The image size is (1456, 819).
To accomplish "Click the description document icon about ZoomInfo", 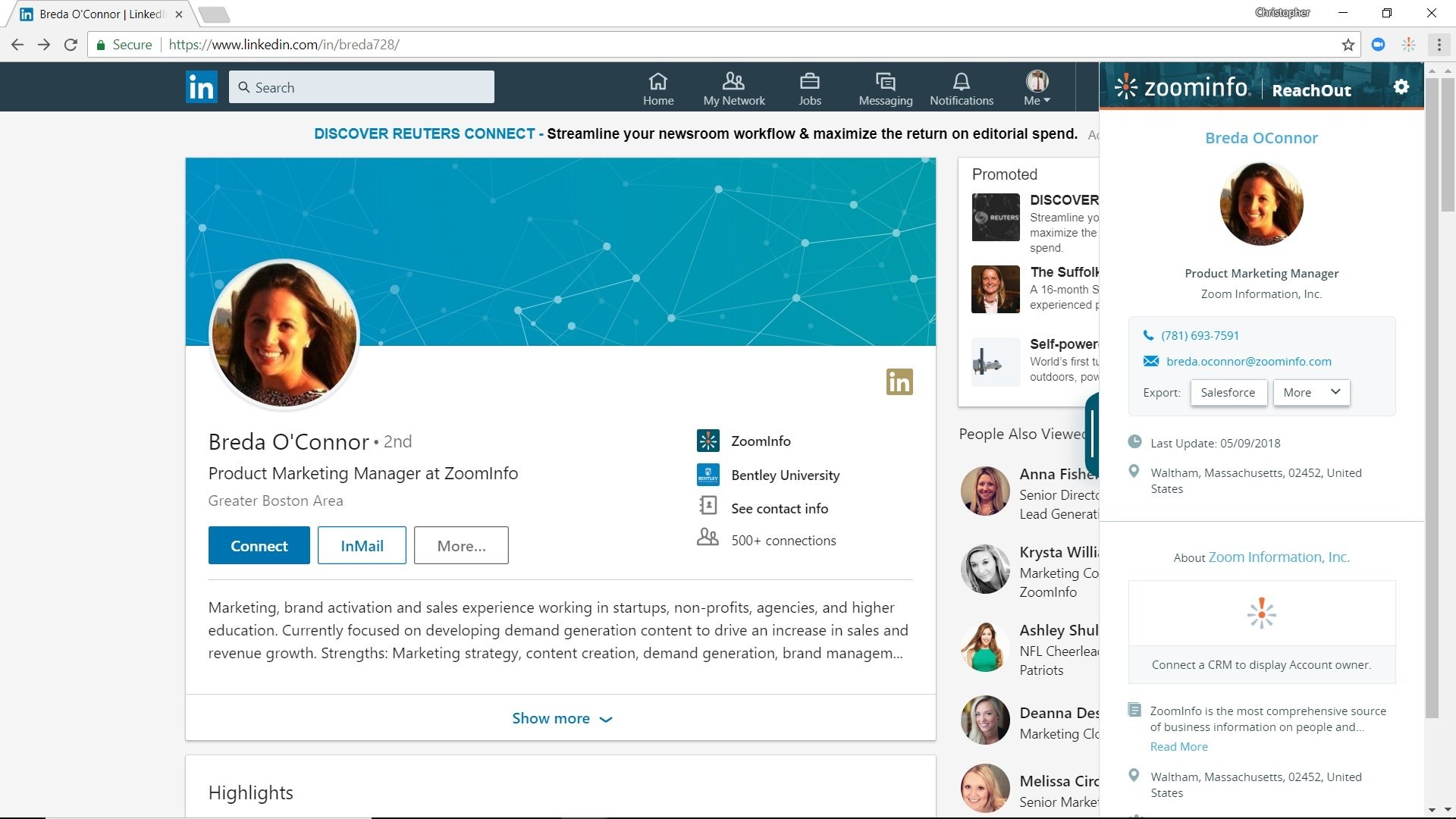I will pyautogui.click(x=1134, y=710).
